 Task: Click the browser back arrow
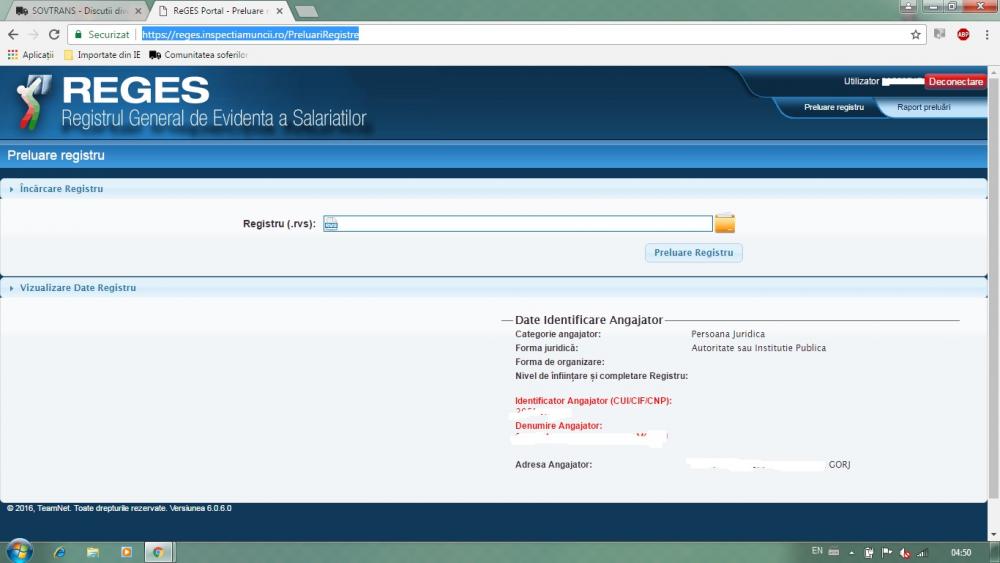tap(13, 34)
